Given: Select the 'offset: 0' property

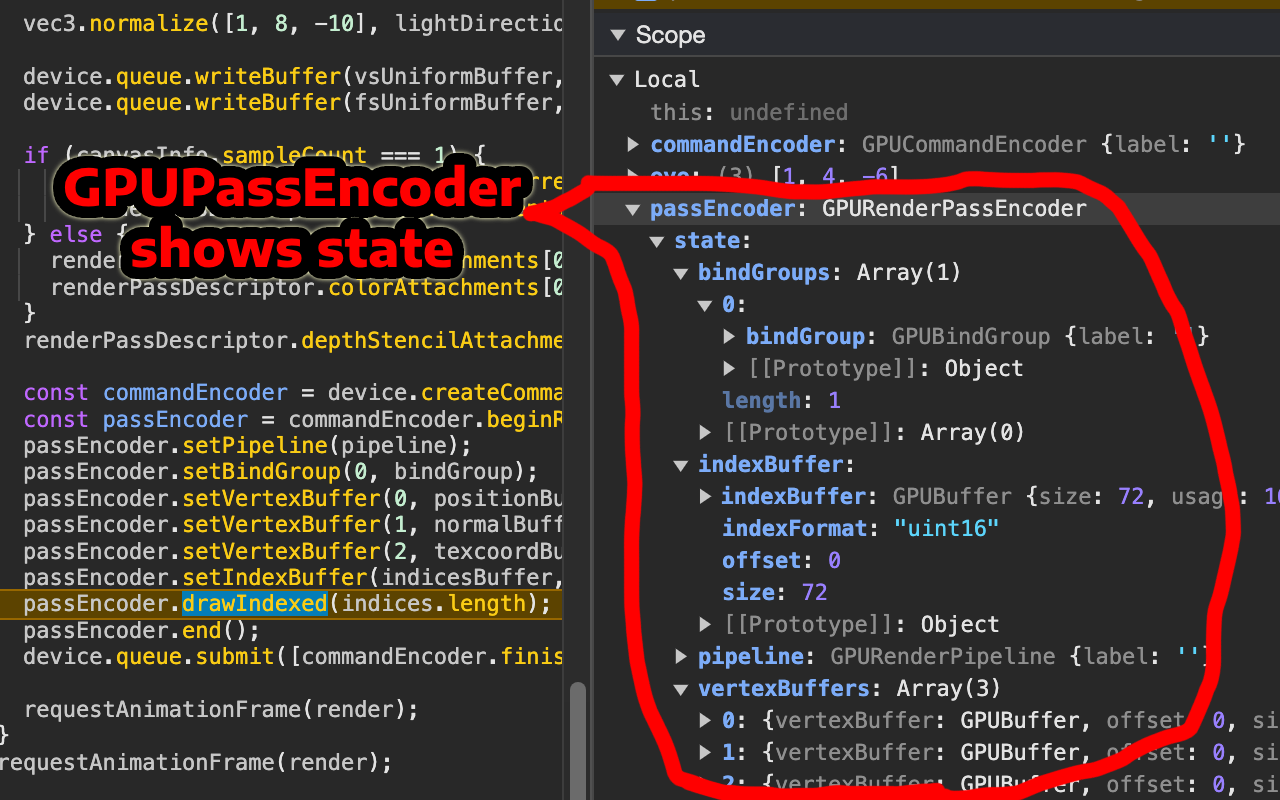Looking at the screenshot, I should 781,560.
